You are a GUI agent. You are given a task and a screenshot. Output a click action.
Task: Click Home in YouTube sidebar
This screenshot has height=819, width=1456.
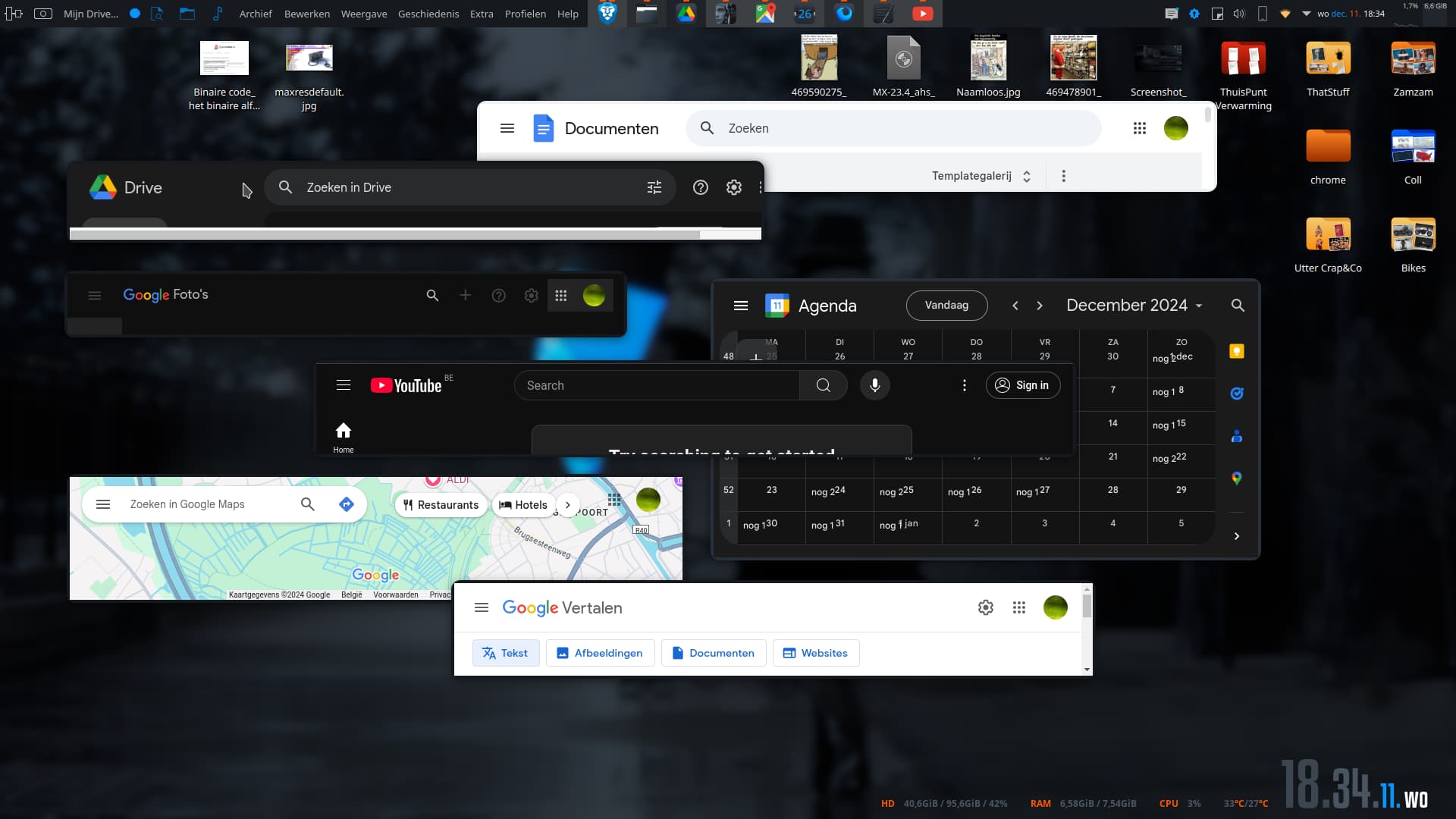point(344,438)
